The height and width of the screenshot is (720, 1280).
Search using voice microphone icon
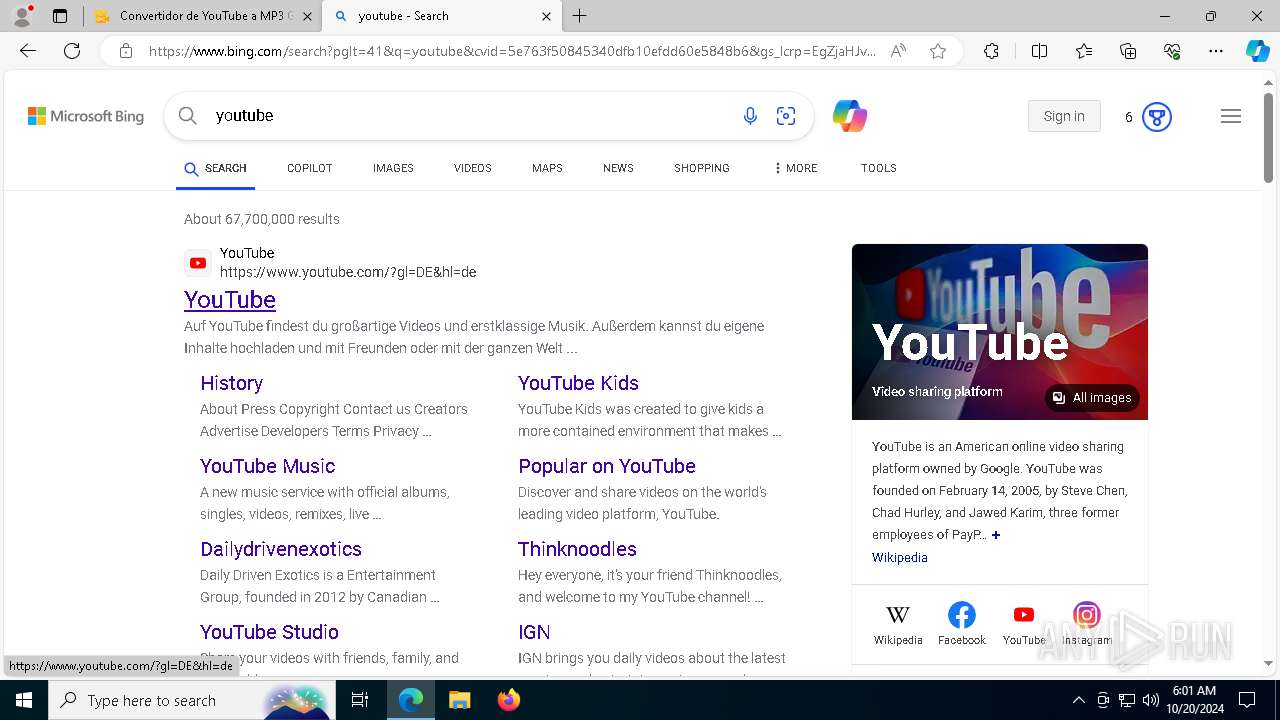pos(750,116)
